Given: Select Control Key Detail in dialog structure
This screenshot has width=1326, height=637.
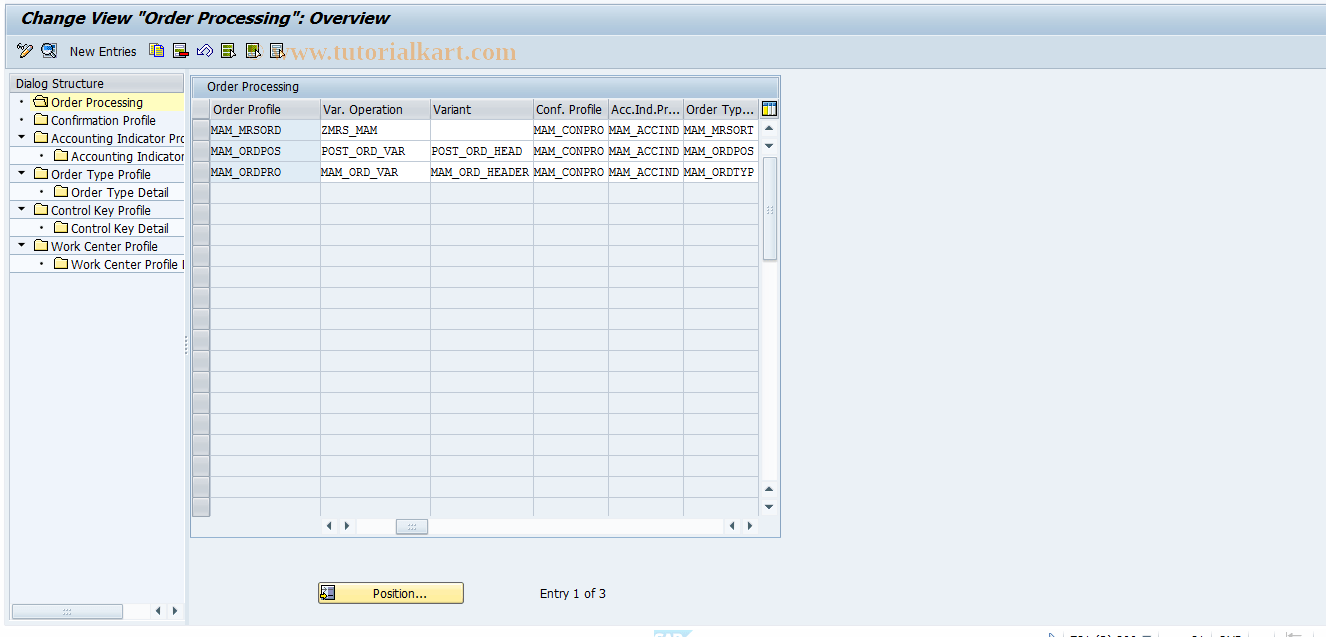Looking at the screenshot, I should [x=118, y=228].
